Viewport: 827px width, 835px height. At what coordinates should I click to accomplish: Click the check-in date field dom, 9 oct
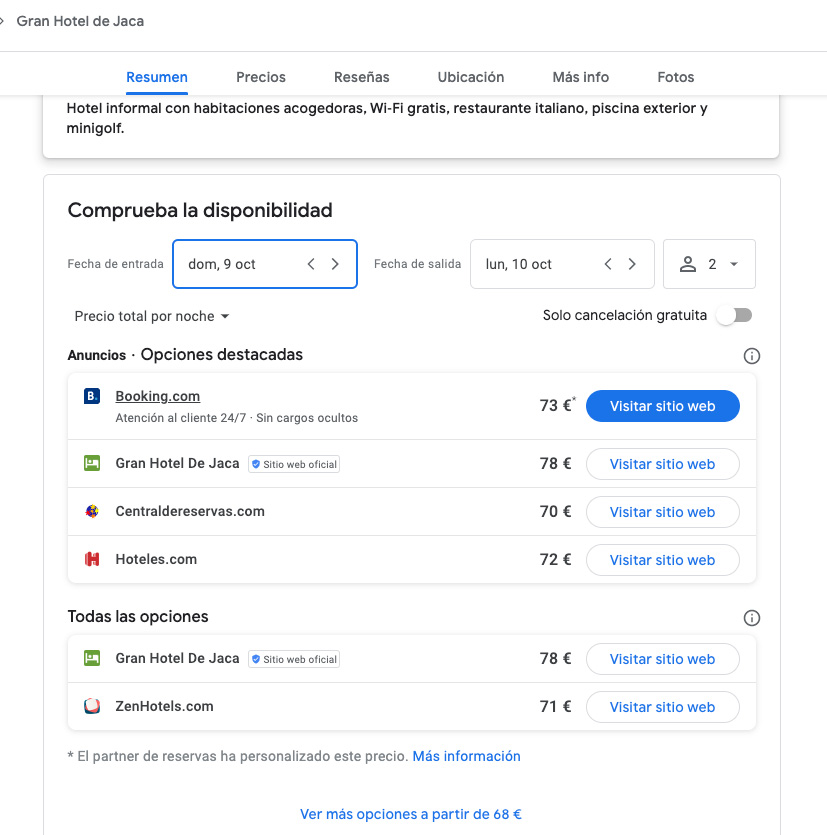point(265,264)
